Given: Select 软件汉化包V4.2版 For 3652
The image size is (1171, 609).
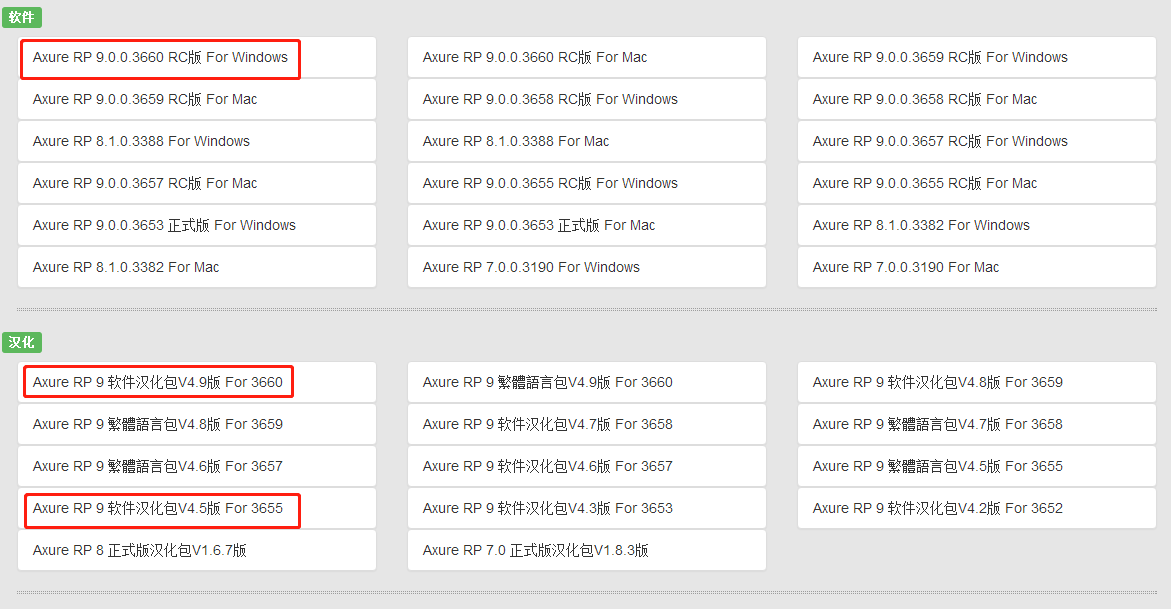Looking at the screenshot, I should [976, 508].
